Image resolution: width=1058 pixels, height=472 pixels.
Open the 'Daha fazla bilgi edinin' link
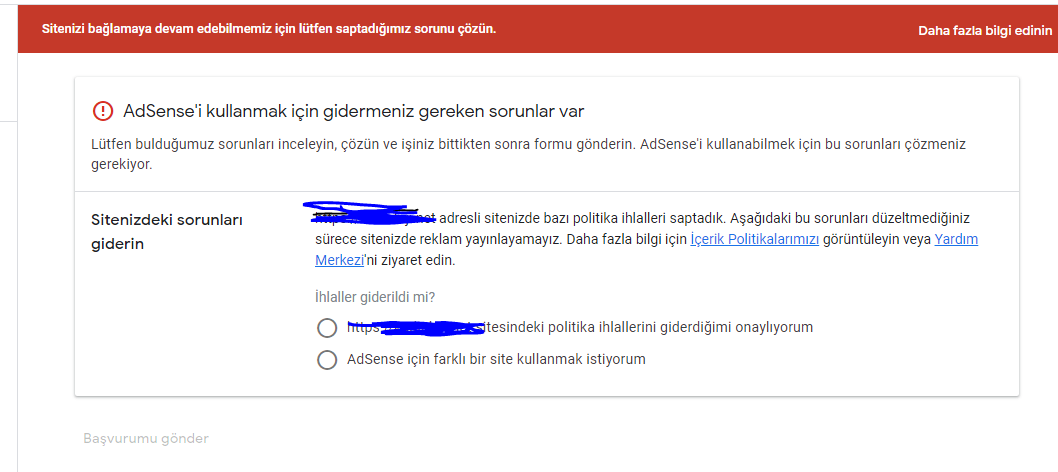(984, 31)
